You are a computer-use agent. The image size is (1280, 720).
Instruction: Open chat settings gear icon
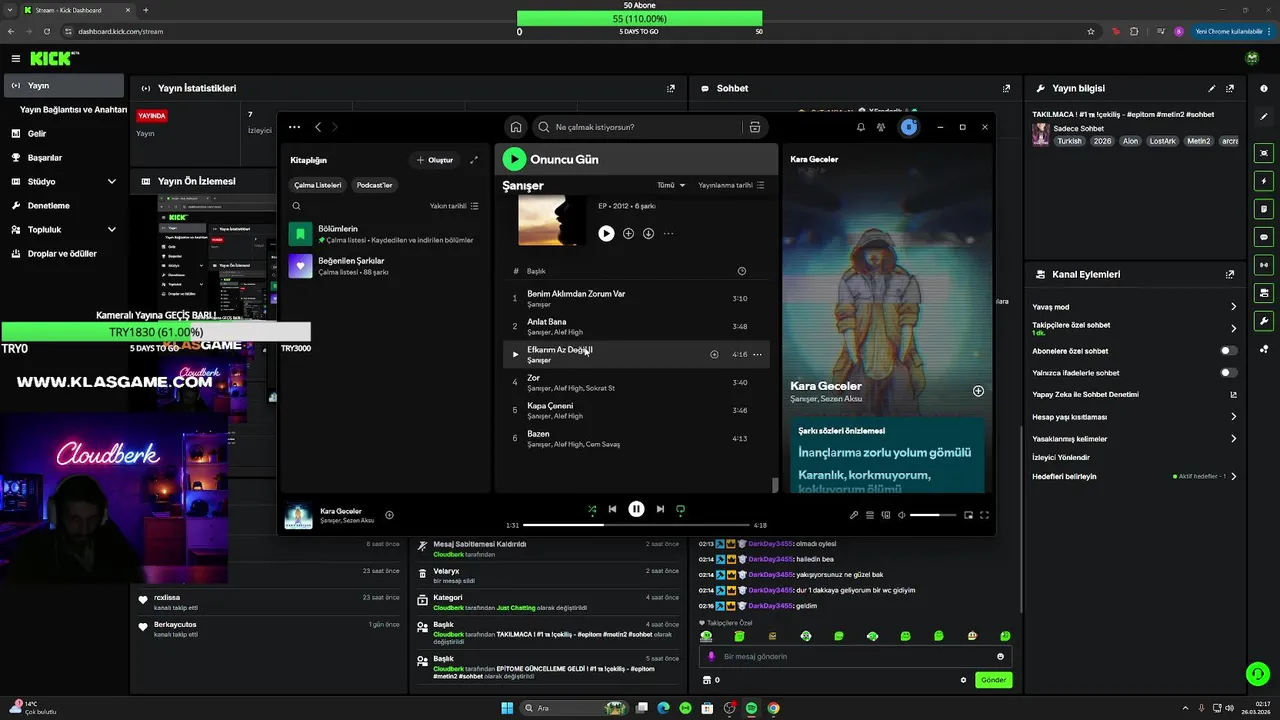pyautogui.click(x=963, y=680)
